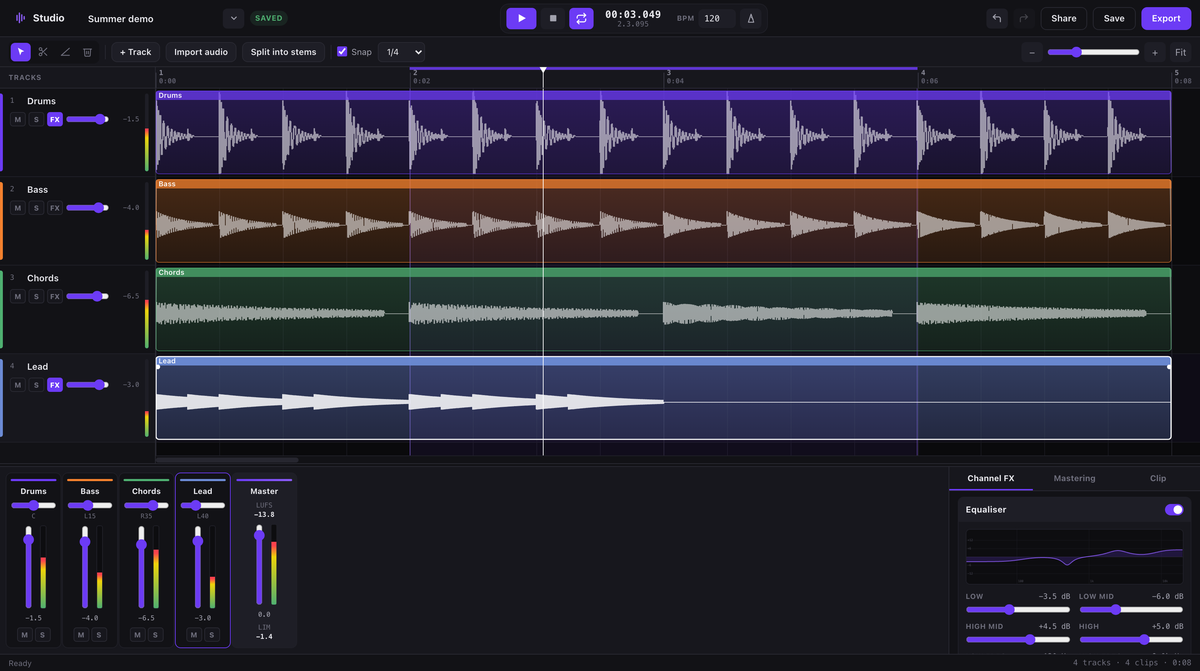The width and height of the screenshot is (1200, 671).
Task: Stop playback with the stop button
Action: tap(553, 18)
